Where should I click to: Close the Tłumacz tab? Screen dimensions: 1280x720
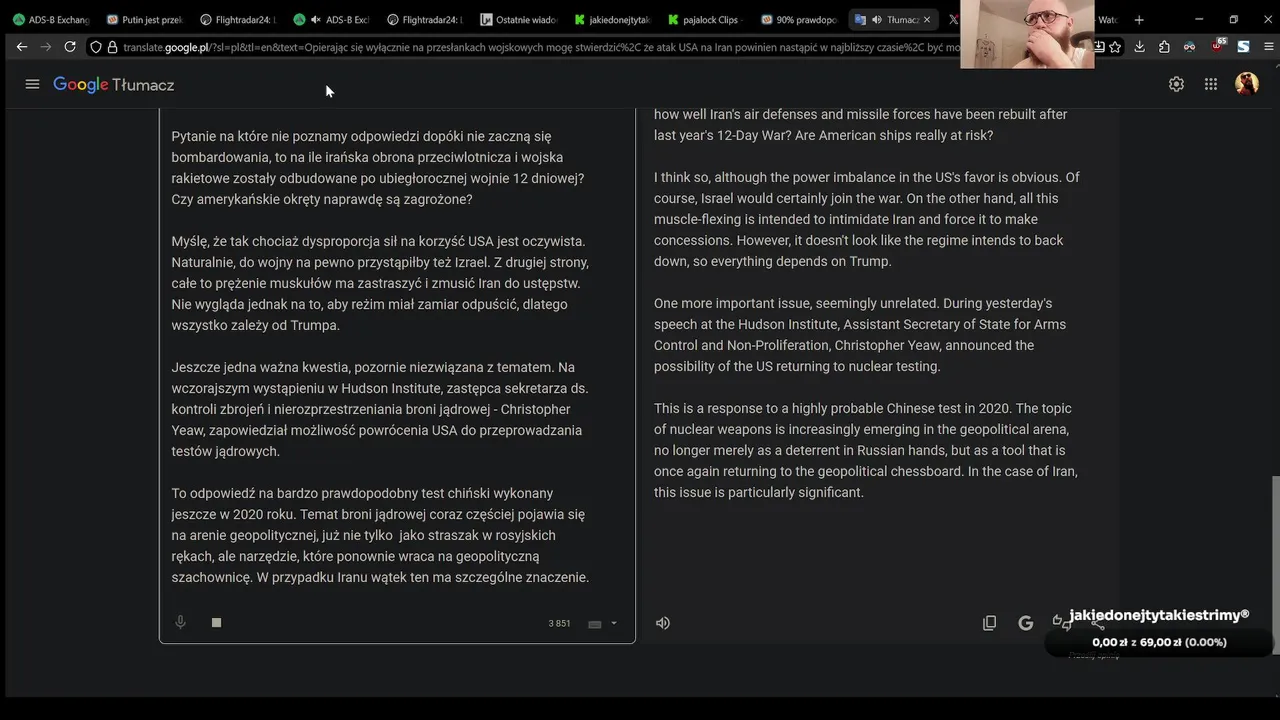tap(927, 19)
